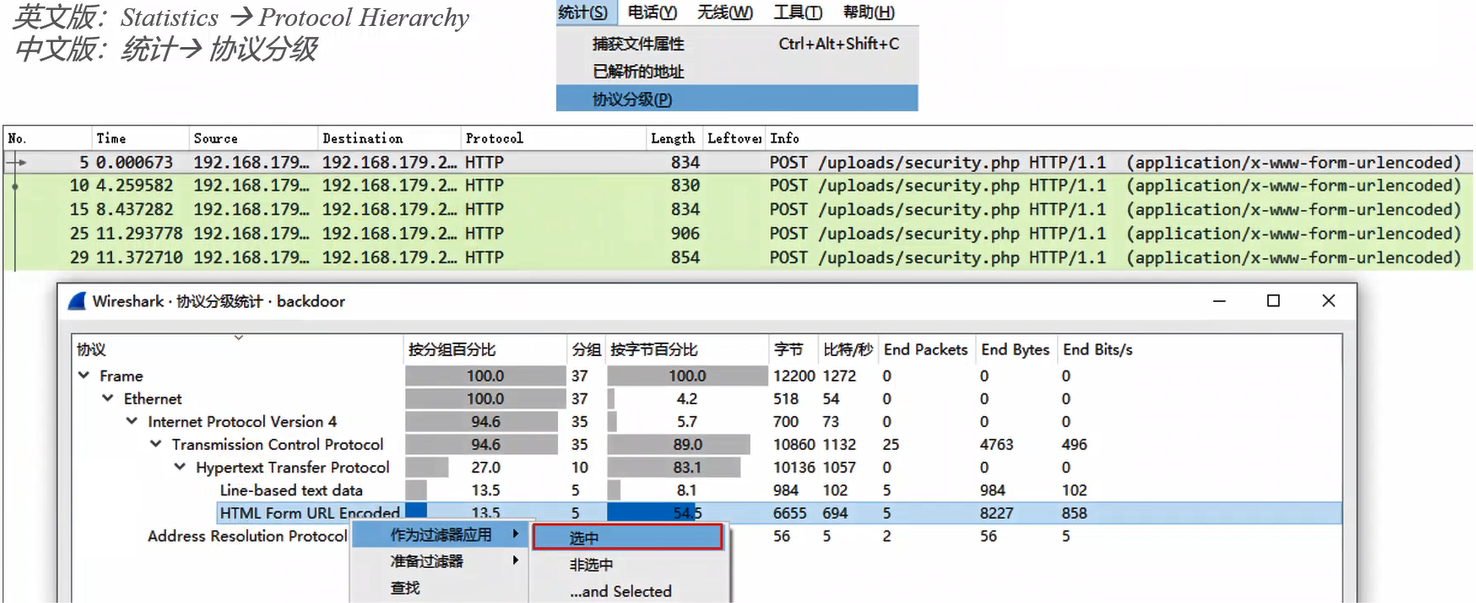1476x603 pixels.
Task: Open the 帮助(H) menu
Action: (x=869, y=13)
